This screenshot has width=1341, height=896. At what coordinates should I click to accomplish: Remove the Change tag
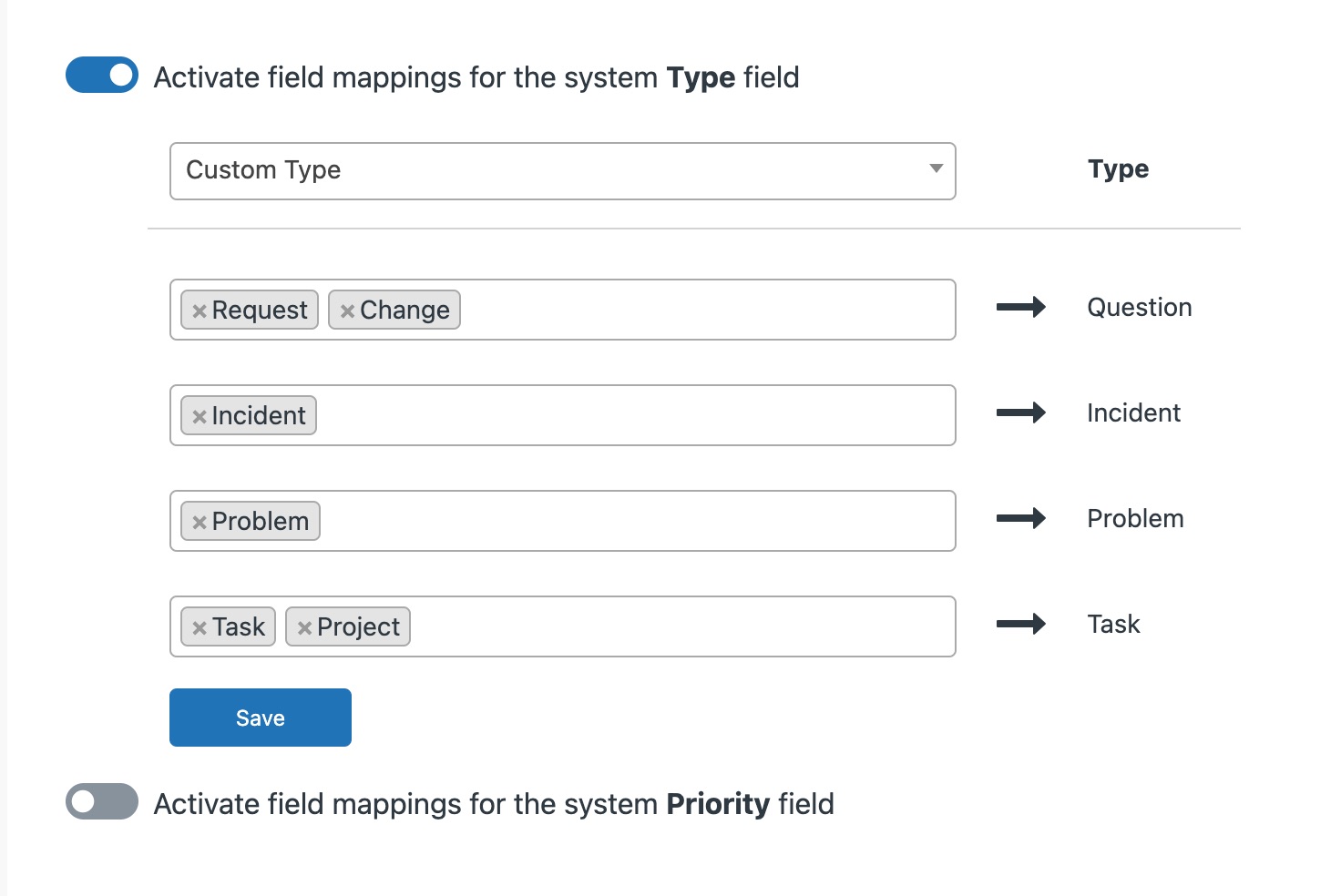[346, 310]
